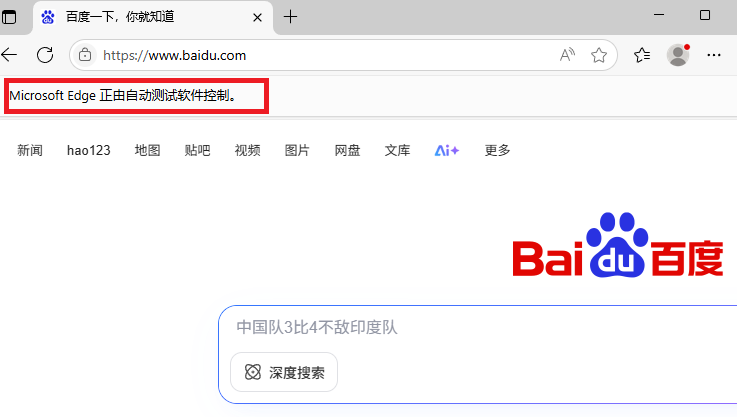Expand the 更多 menu

point(497,150)
